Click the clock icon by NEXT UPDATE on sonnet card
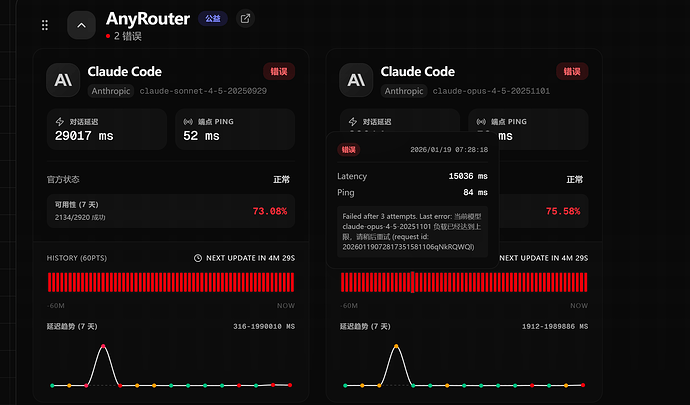The width and height of the screenshot is (690, 405). (x=198, y=258)
